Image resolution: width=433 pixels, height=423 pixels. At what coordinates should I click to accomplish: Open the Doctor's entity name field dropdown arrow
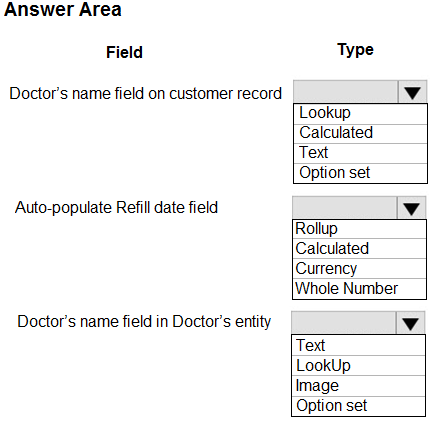tap(411, 323)
